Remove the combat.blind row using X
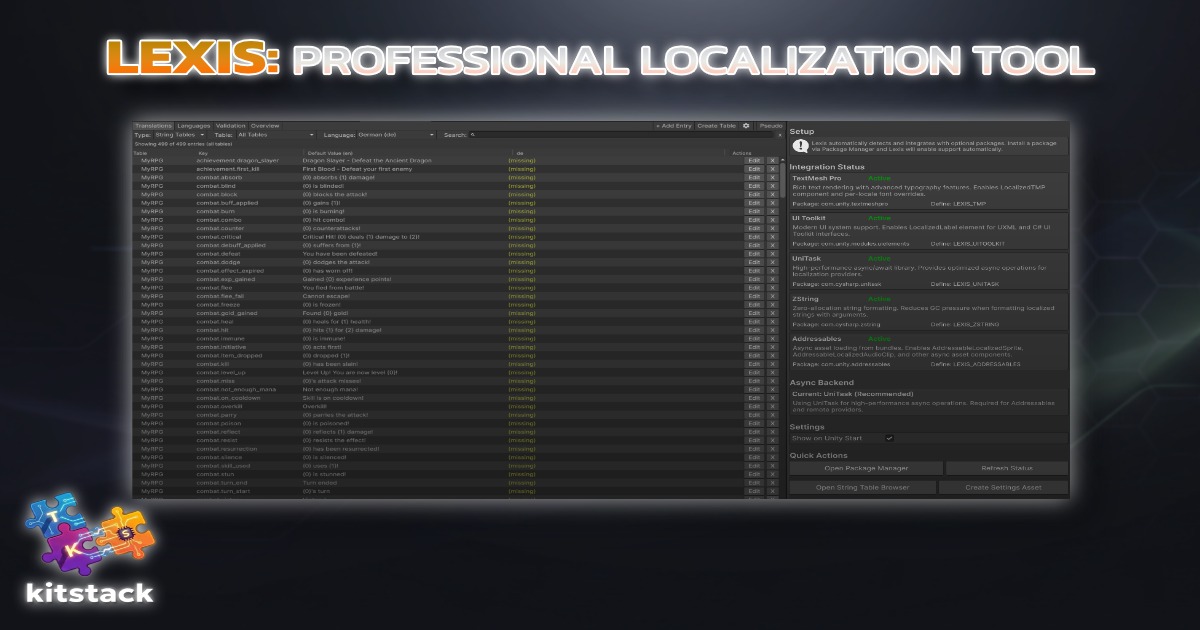The width and height of the screenshot is (1200, 630). (773, 186)
